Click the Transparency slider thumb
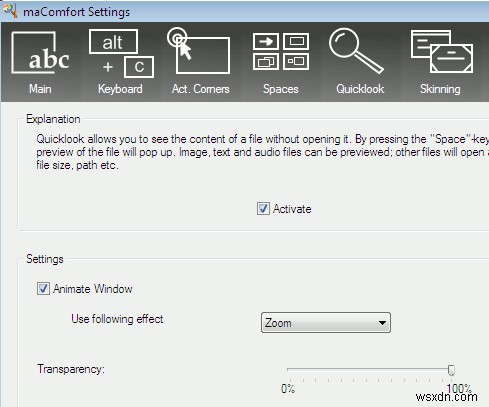Image resolution: width=489 pixels, height=407 pixels. [x=451, y=370]
